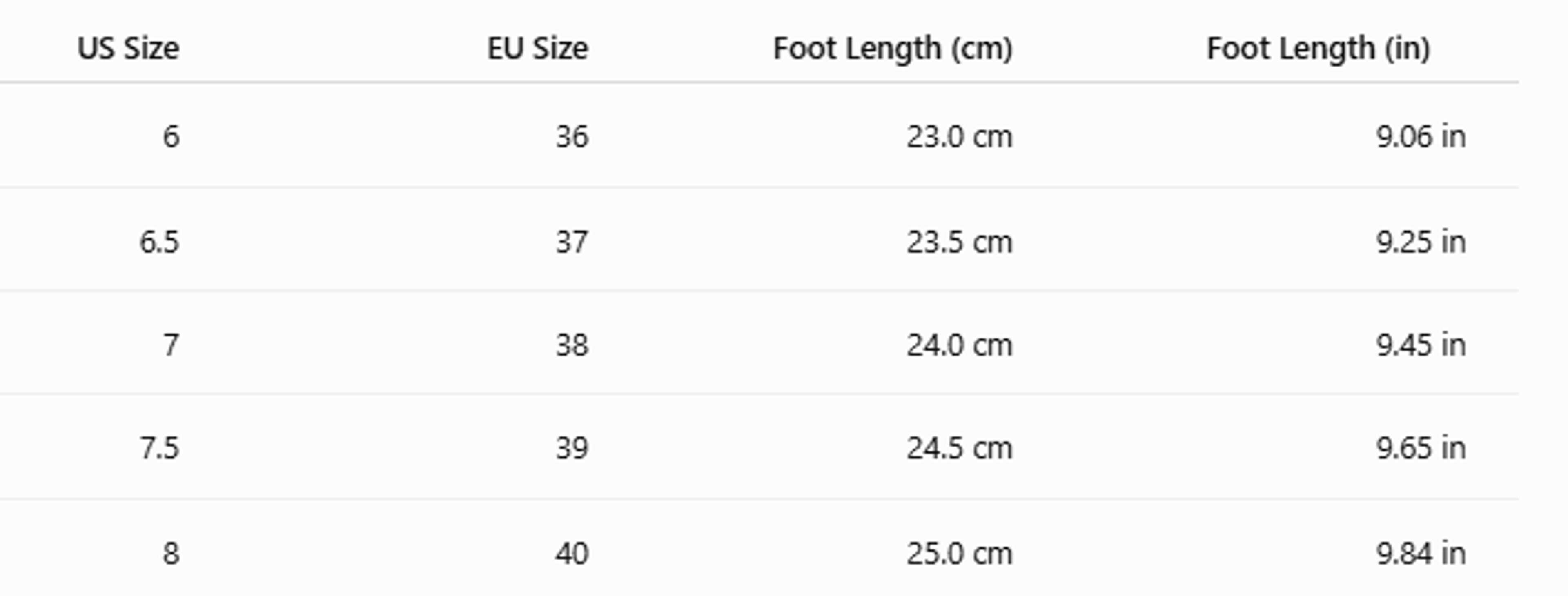This screenshot has width=1568, height=596.
Task: Click the 24.5 cm foot length cell
Action: click(x=960, y=448)
